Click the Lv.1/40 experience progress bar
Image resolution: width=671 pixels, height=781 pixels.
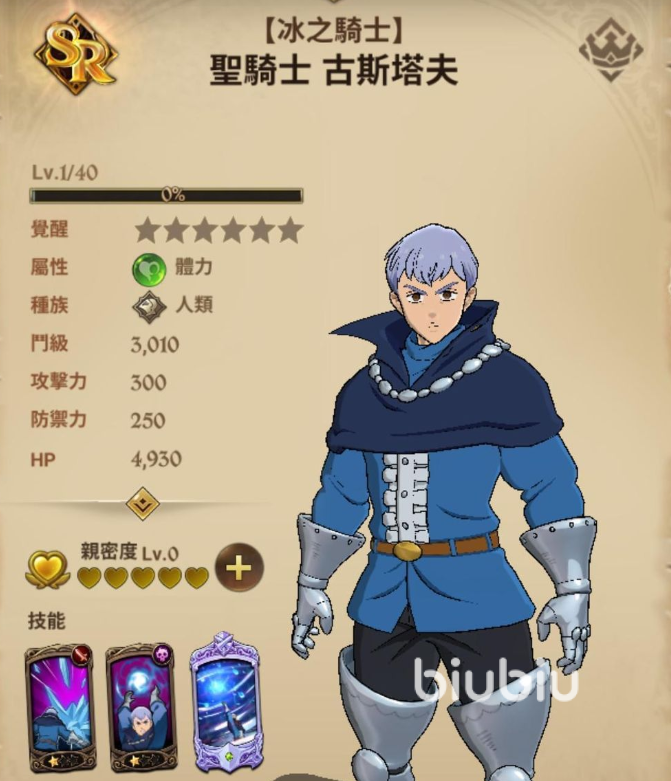coord(166,195)
